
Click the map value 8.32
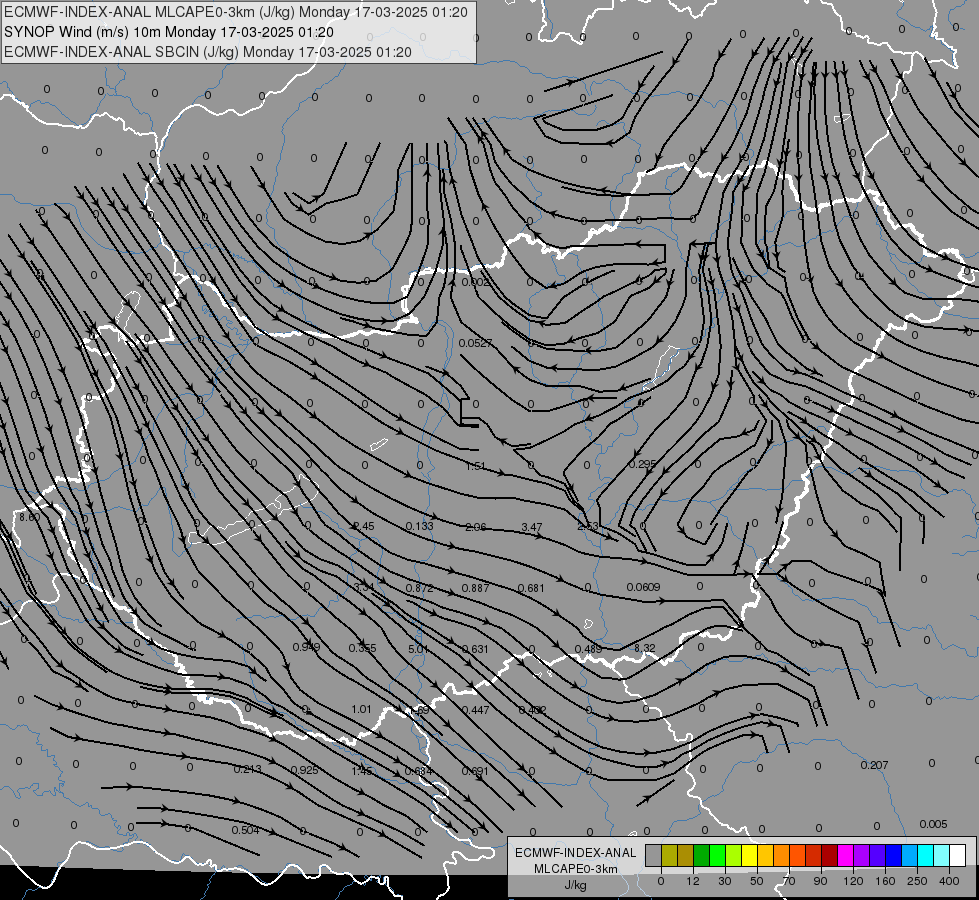click(x=644, y=648)
